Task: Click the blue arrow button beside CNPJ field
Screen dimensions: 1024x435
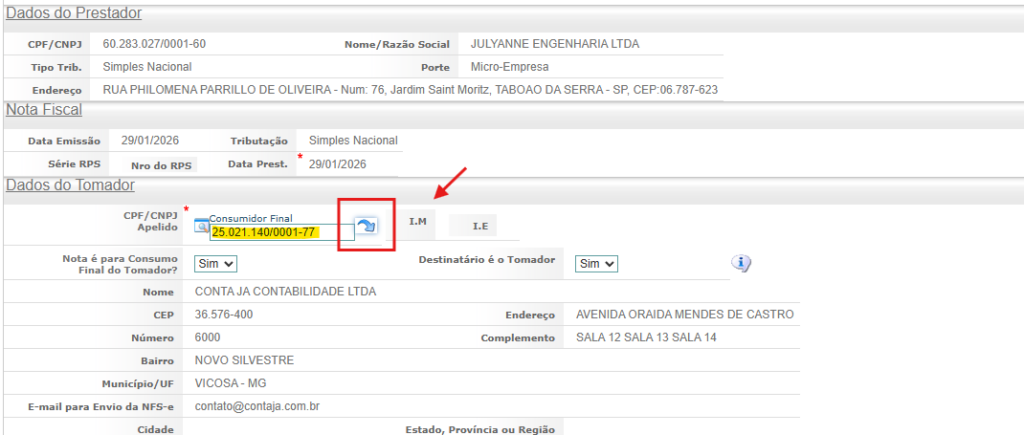Action: click(366, 226)
